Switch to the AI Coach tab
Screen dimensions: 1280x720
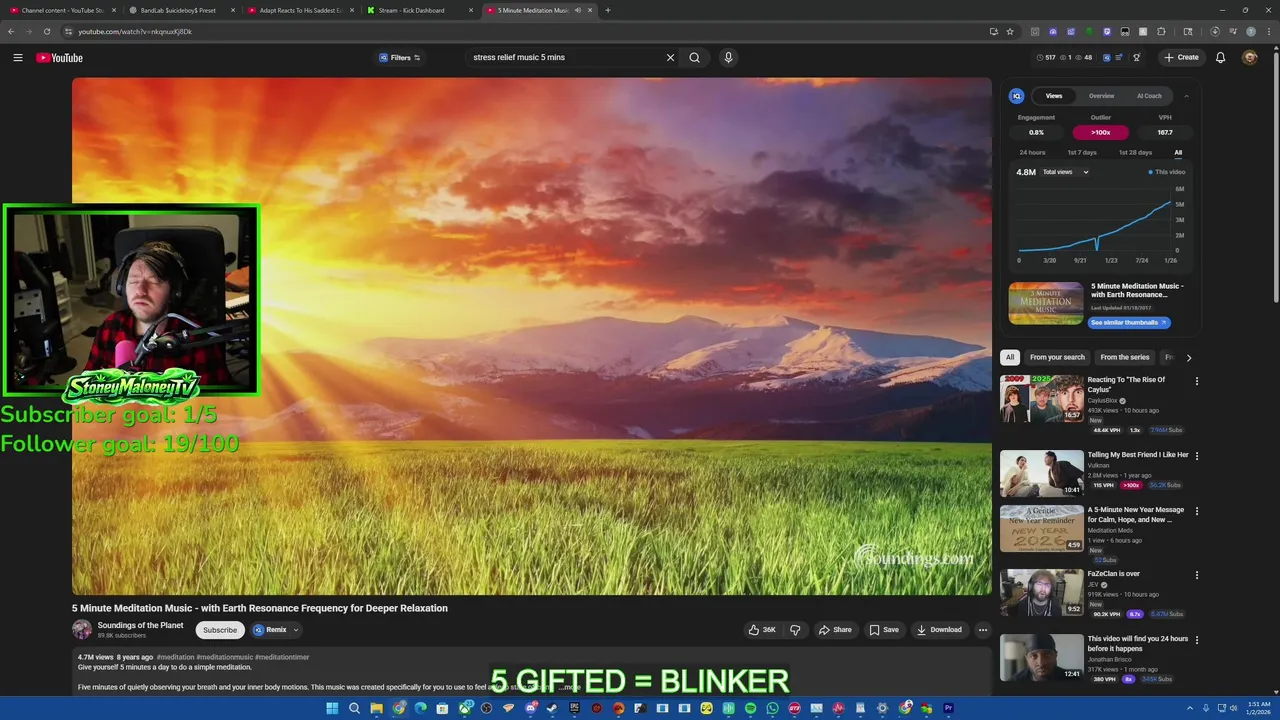tap(1149, 96)
